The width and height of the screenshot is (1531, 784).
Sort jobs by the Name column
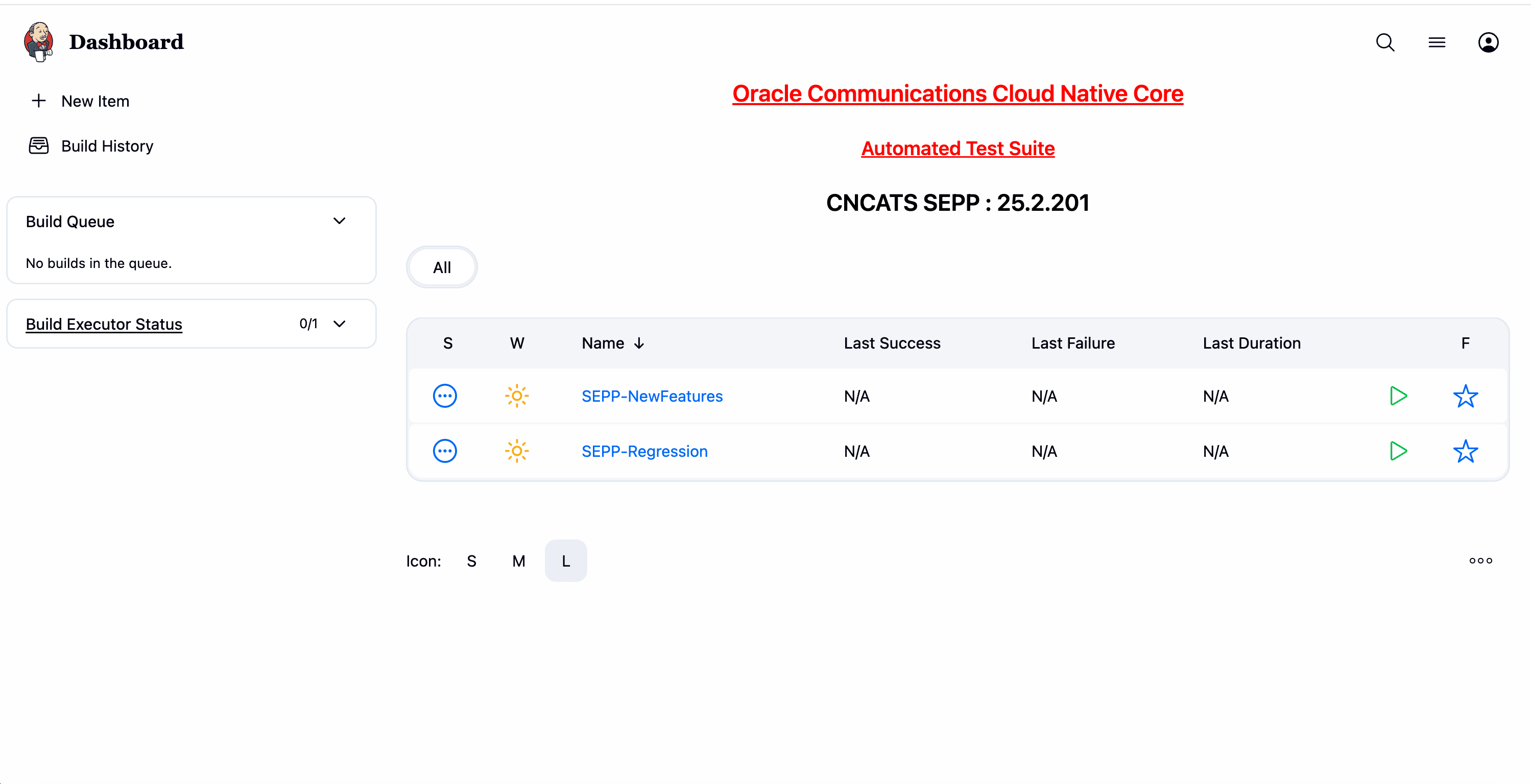(x=613, y=344)
